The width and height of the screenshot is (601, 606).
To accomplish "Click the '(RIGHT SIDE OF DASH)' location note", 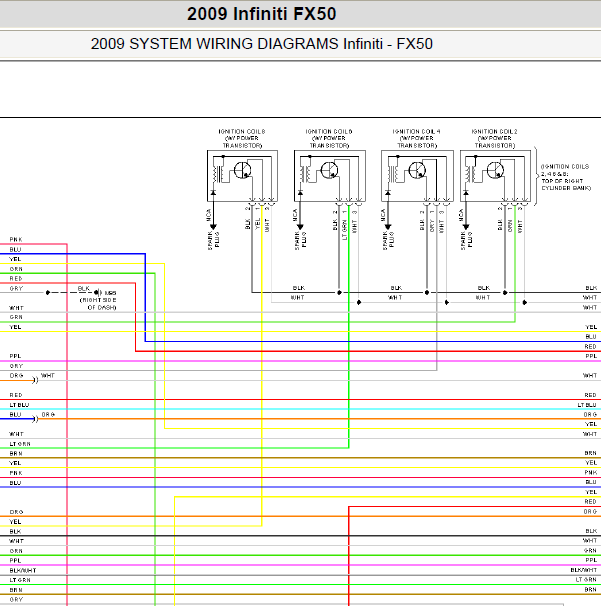I will click(98, 304).
